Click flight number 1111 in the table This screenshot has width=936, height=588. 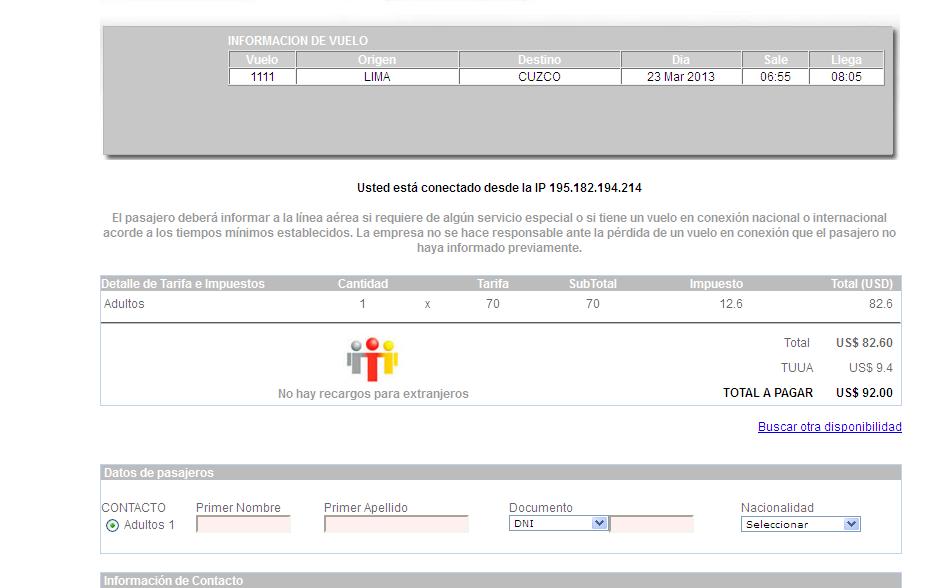click(263, 77)
